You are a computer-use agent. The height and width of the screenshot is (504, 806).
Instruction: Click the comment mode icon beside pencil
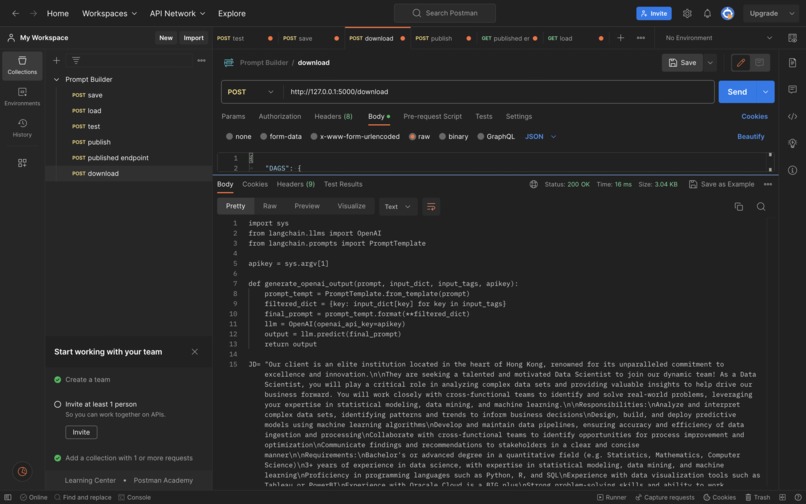pyautogui.click(x=759, y=63)
